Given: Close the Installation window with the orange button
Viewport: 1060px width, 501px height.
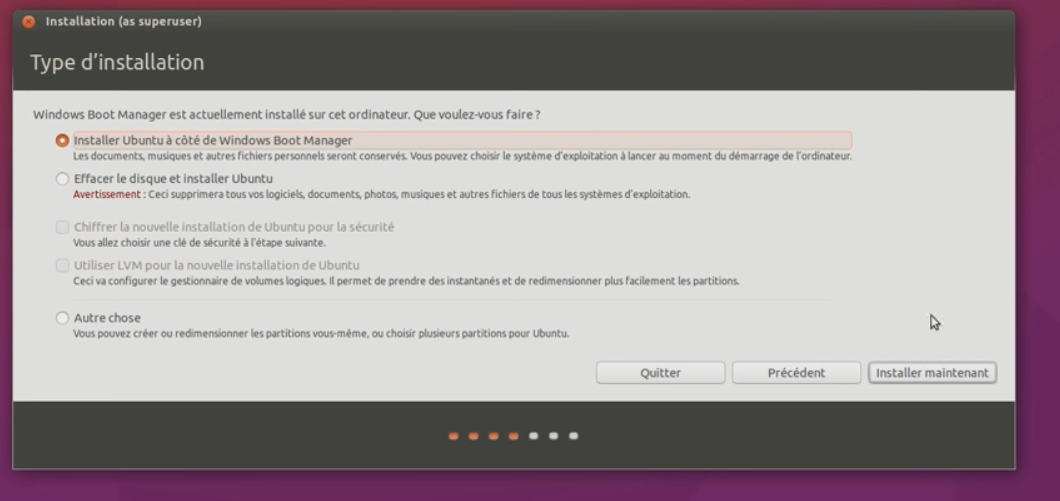Looking at the screenshot, I should coord(28,22).
